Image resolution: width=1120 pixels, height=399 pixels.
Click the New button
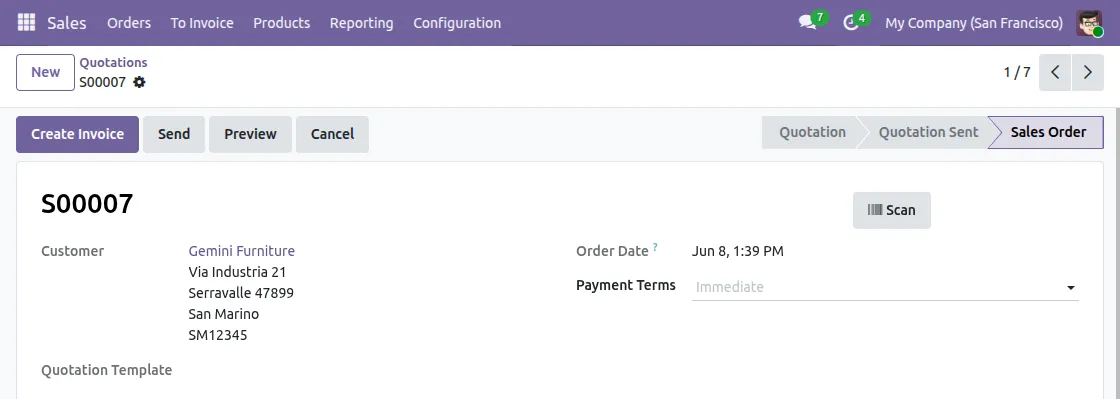tap(46, 72)
